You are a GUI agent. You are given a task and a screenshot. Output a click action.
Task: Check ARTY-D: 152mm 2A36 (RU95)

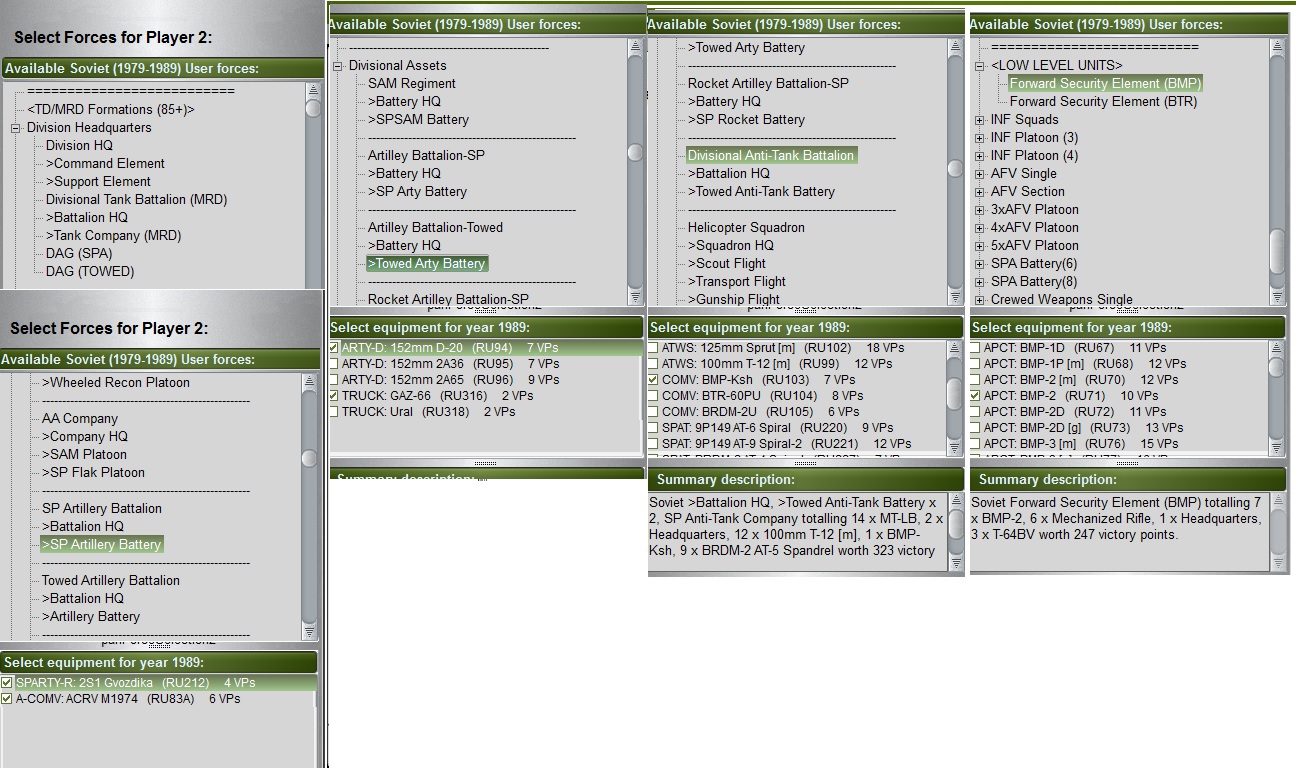[334, 364]
